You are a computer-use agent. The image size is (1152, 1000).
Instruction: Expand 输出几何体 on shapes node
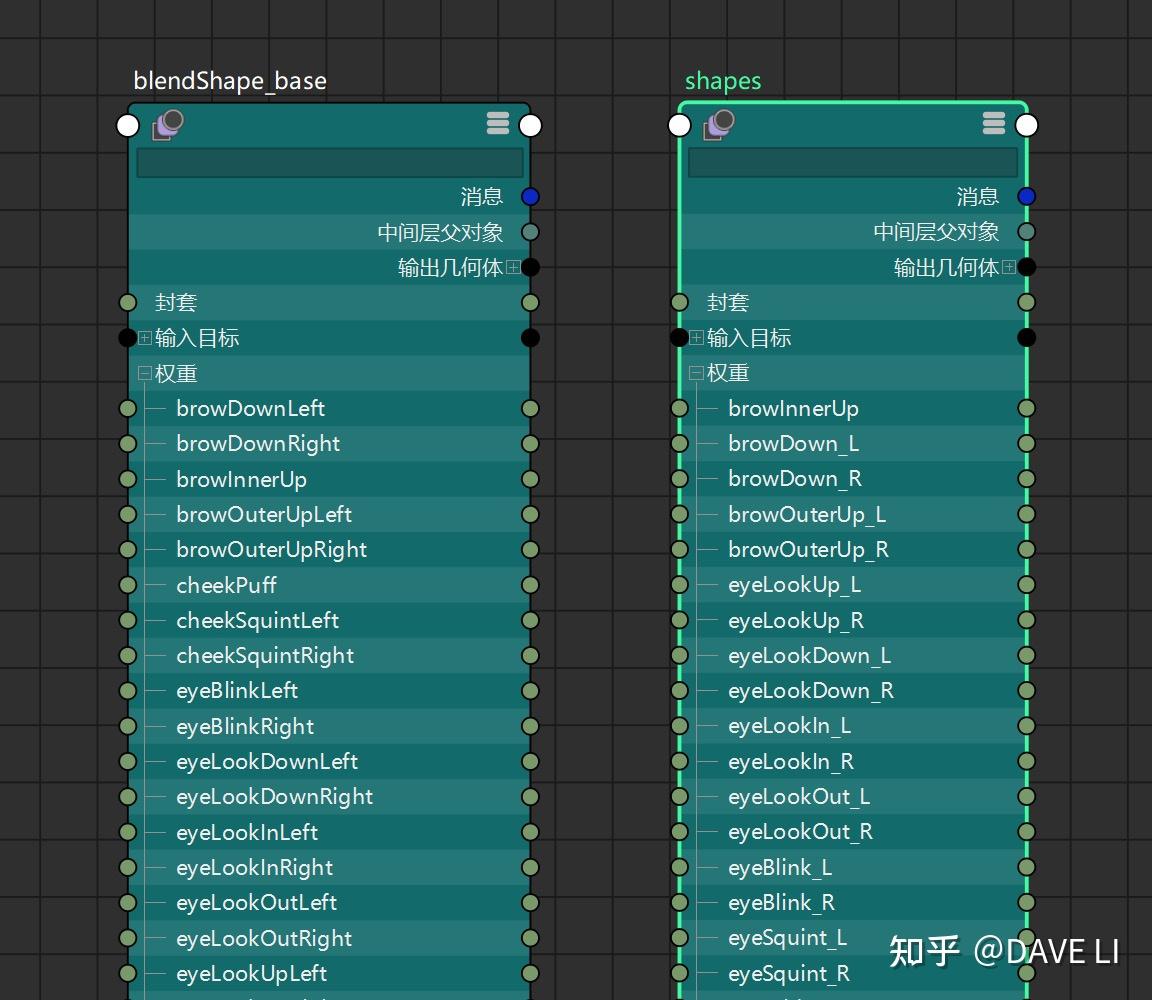click(1009, 267)
